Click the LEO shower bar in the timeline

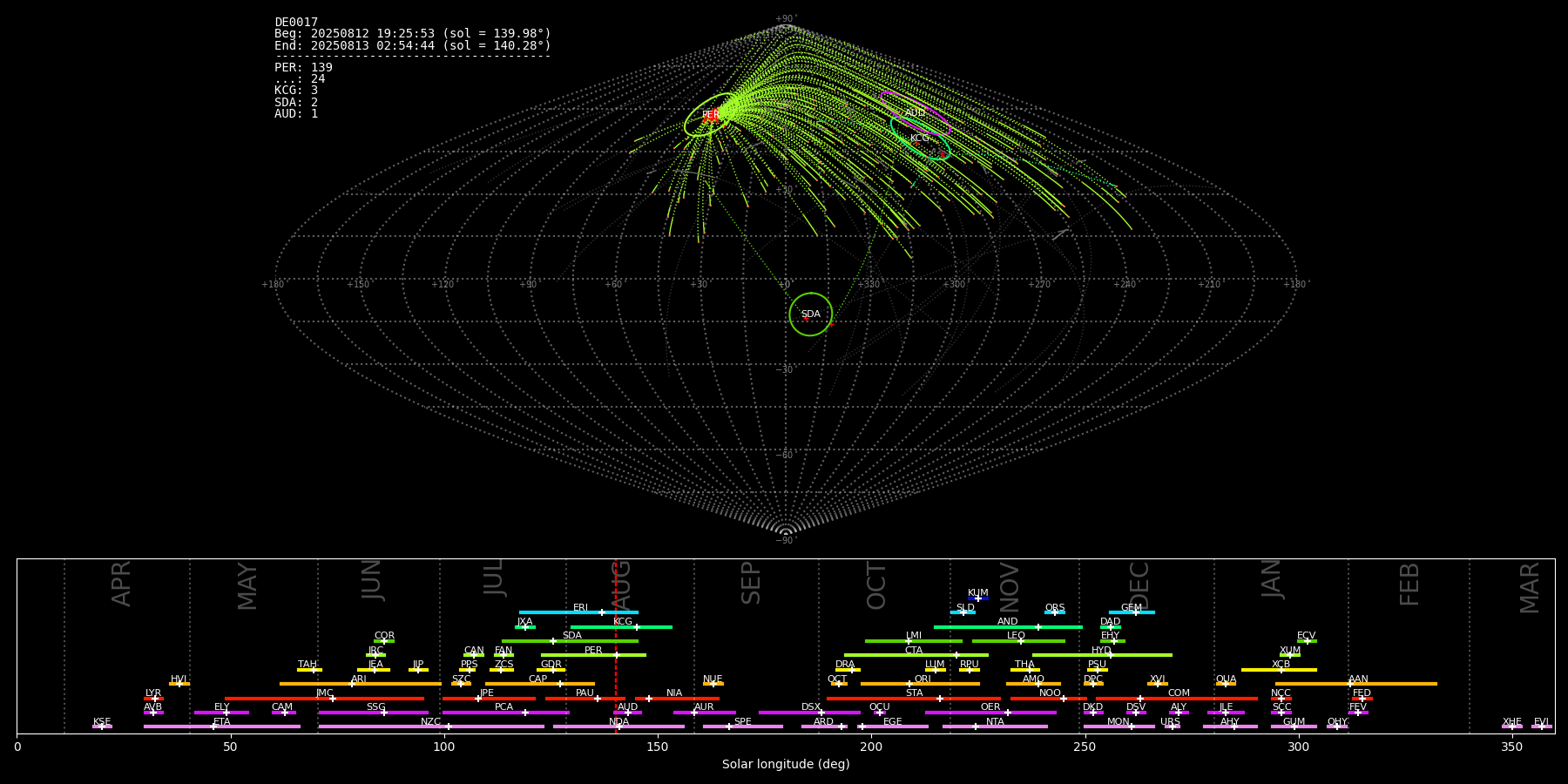pyautogui.click(x=1018, y=641)
